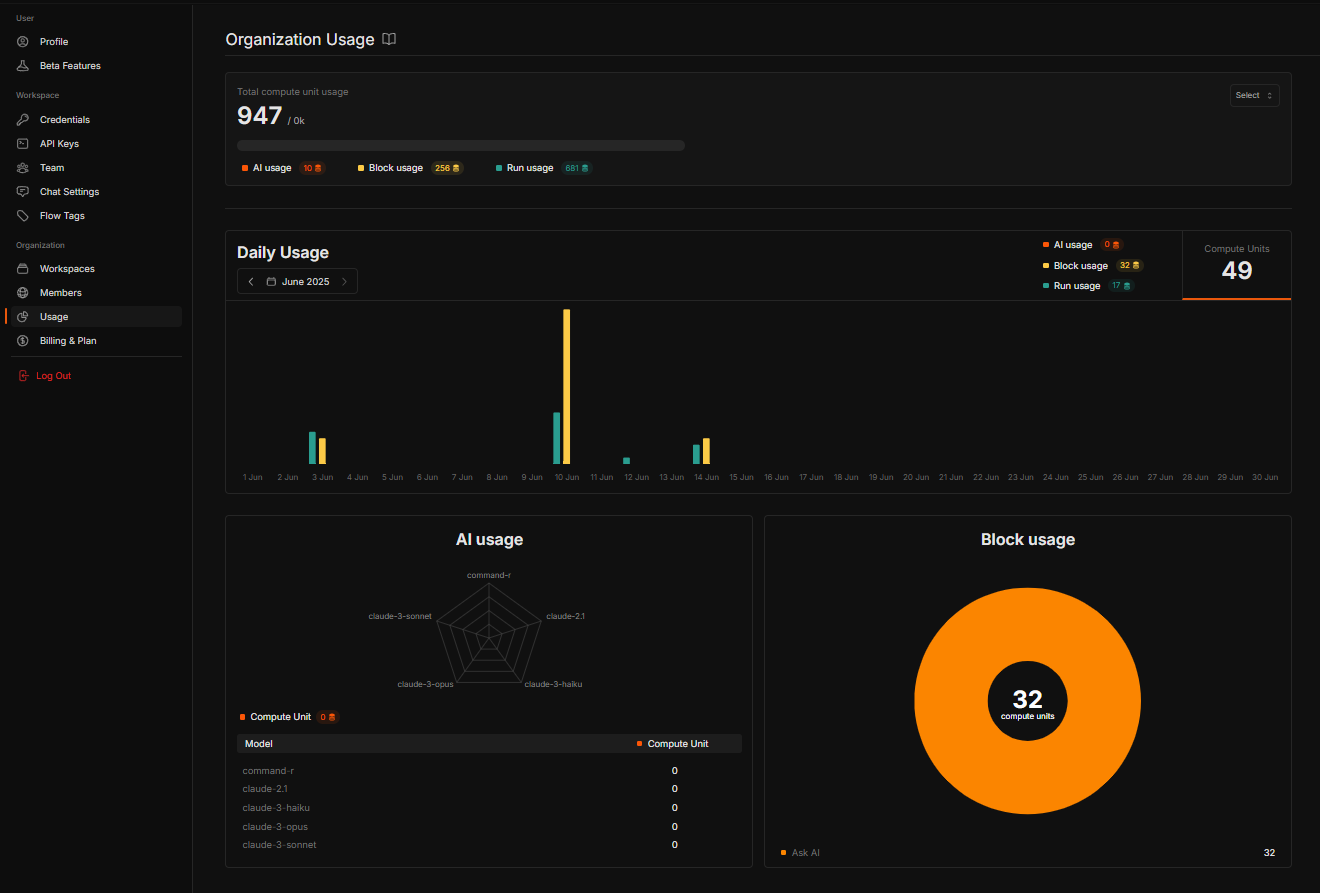Click the Log Out link

tap(54, 375)
